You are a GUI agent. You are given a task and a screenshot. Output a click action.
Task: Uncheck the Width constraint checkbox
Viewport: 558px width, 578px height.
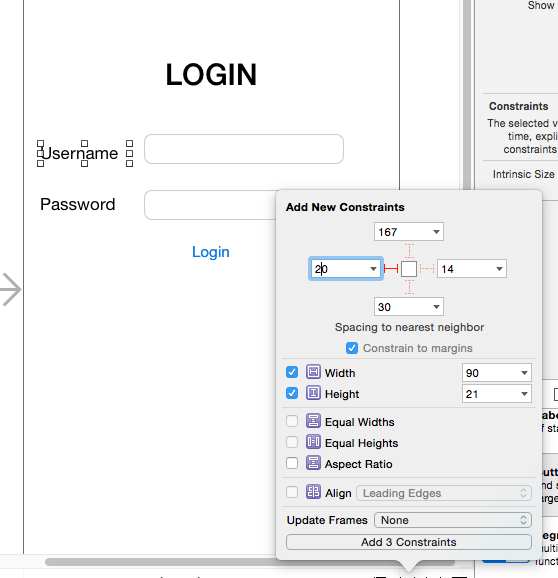292,372
